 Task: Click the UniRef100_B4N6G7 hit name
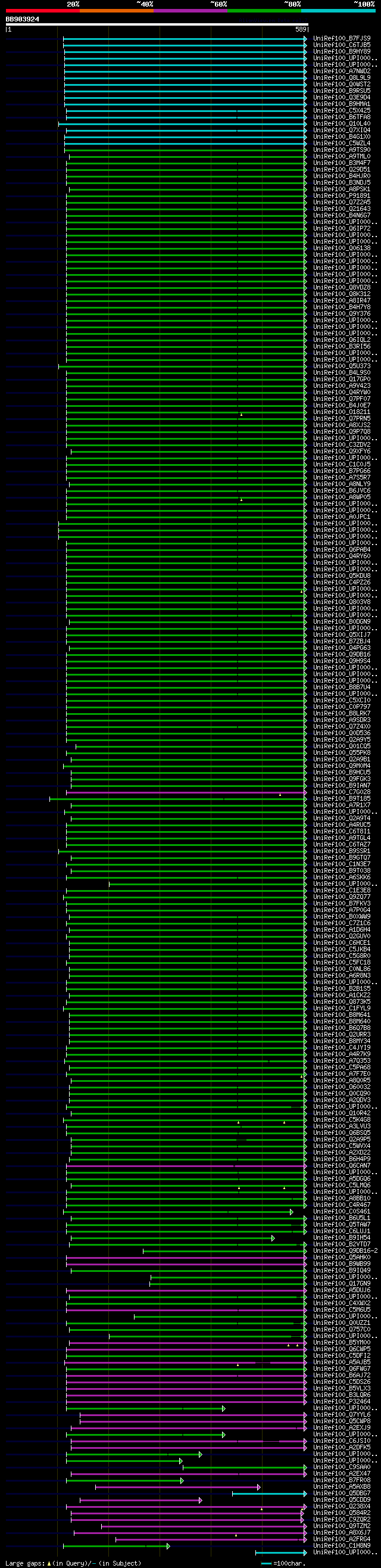[342, 216]
